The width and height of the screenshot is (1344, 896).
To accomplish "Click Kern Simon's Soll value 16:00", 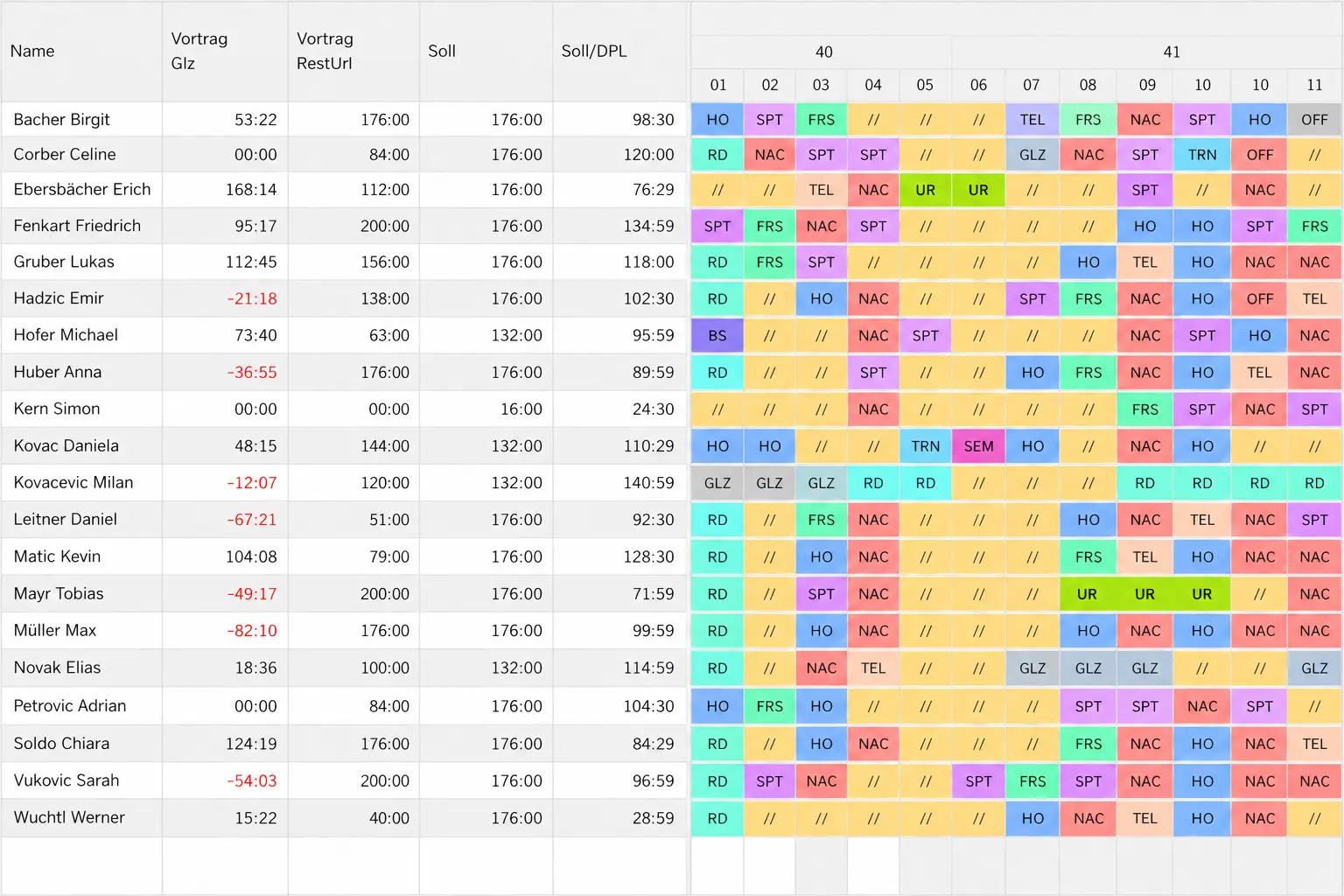I will click(x=521, y=409).
